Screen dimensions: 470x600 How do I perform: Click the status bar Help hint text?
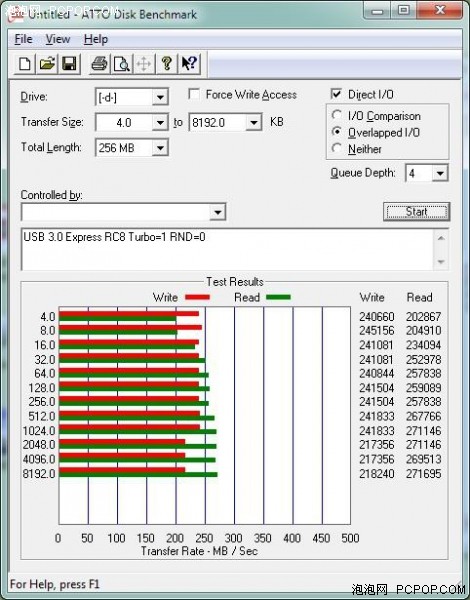pos(54,584)
